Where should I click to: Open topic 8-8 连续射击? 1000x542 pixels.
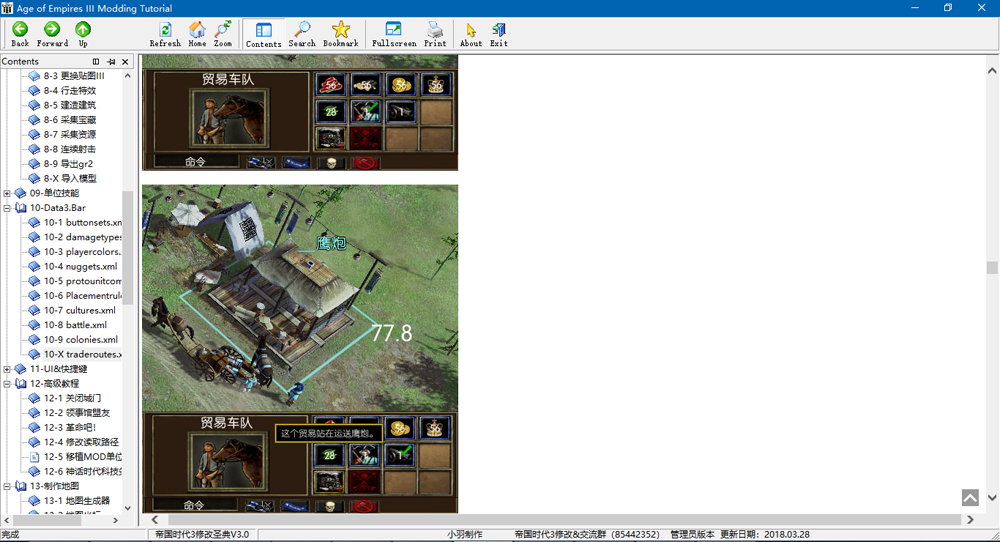point(70,149)
